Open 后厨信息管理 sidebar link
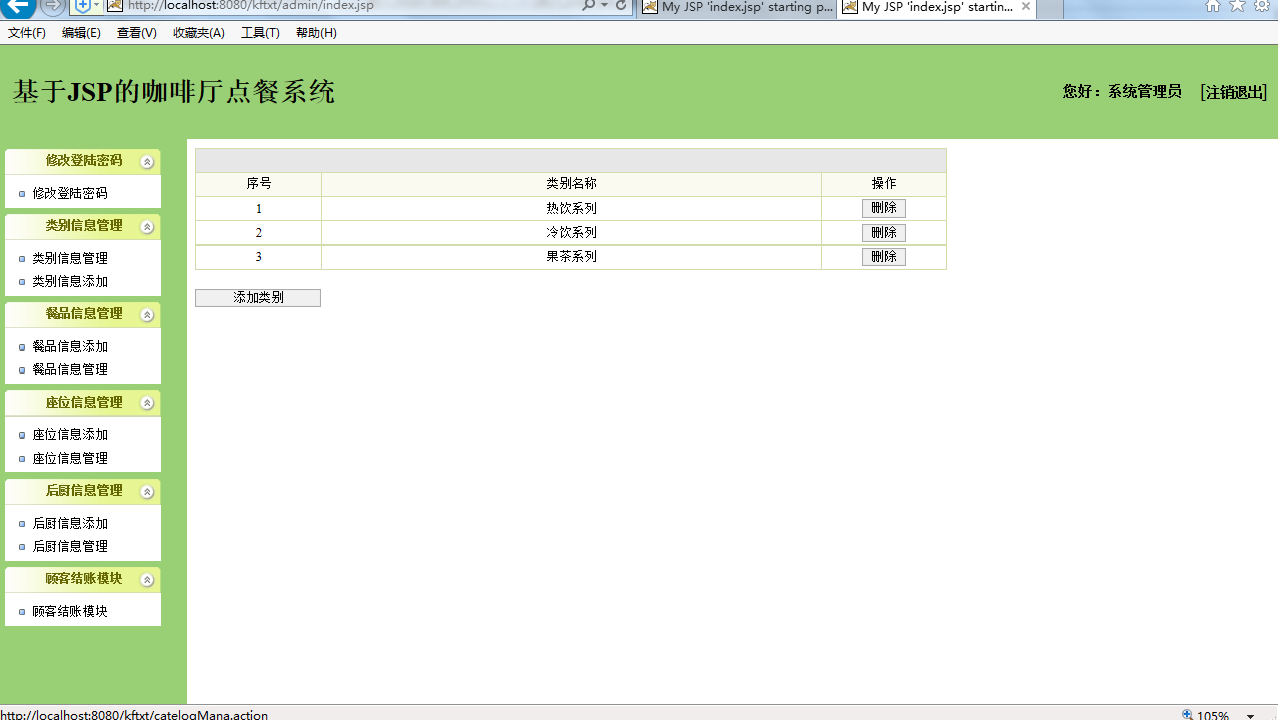This screenshot has height=720, width=1278. pos(70,546)
